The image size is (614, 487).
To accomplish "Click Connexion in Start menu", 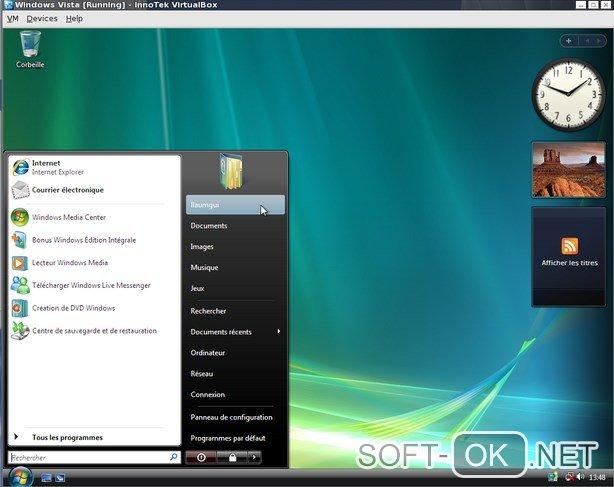I will (x=208, y=395).
